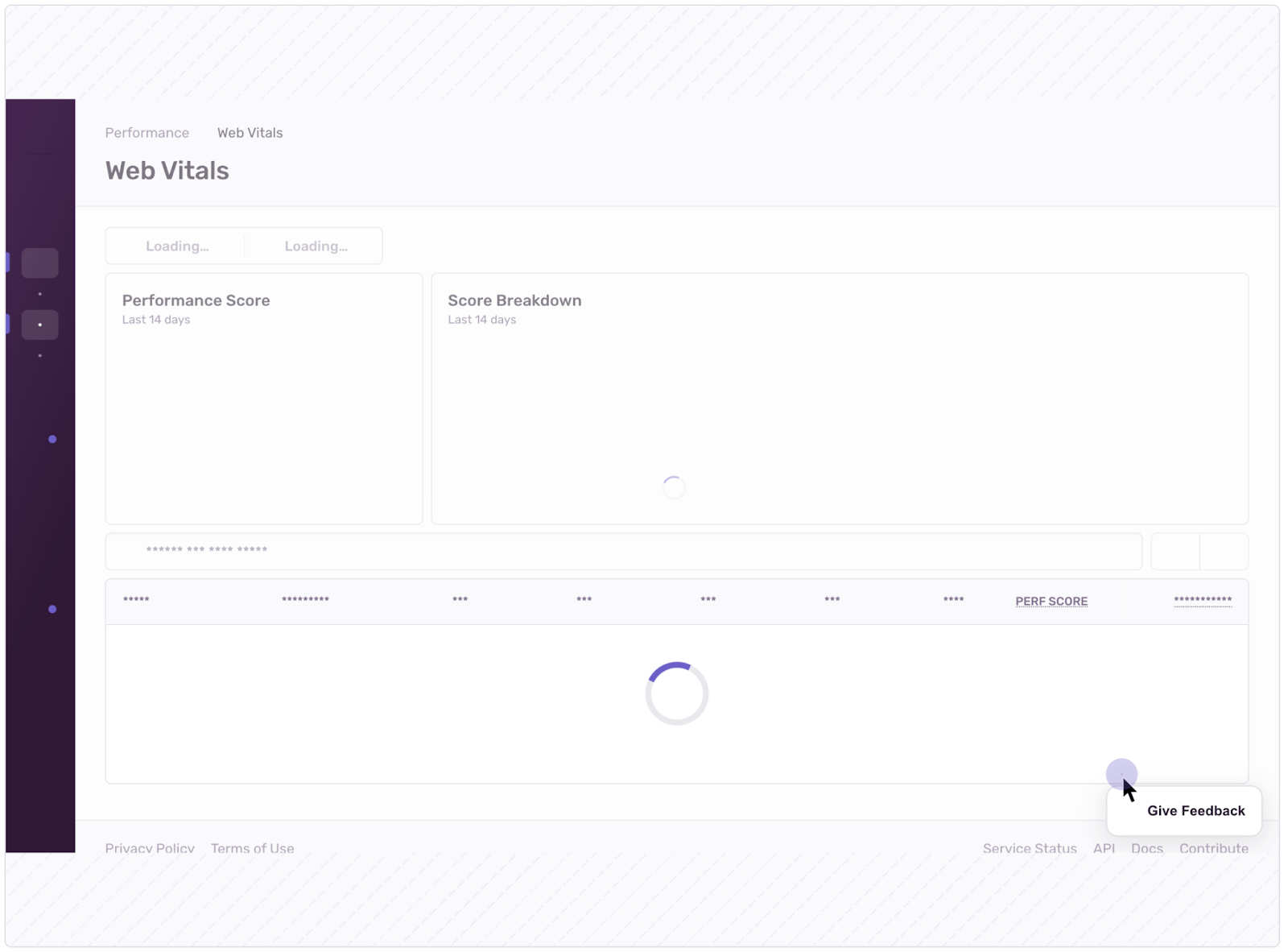This screenshot has height=952, width=1288.
Task: Click inside the masked search input field
Action: click(563, 551)
